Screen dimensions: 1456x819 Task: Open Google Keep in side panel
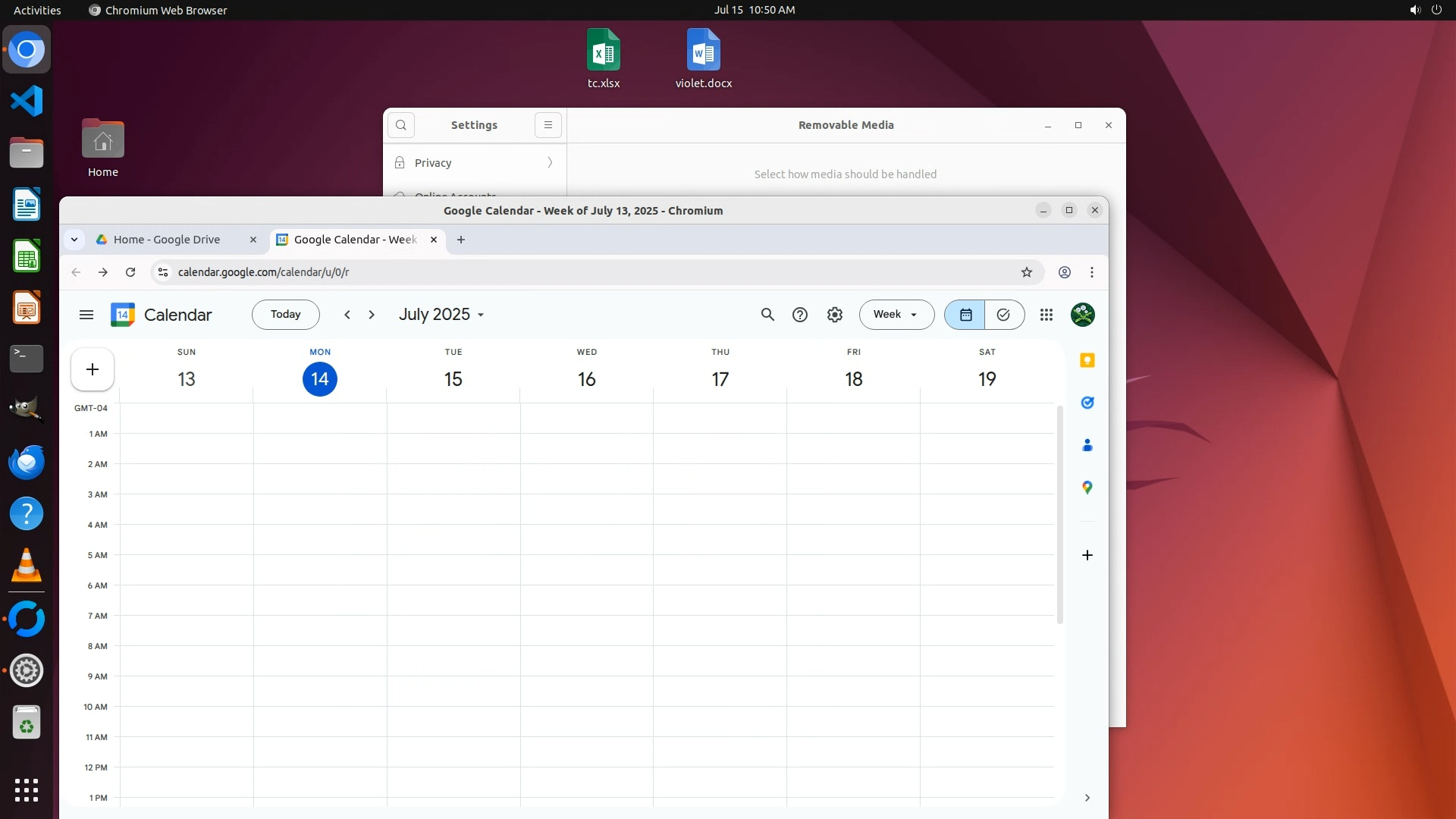[x=1087, y=360]
